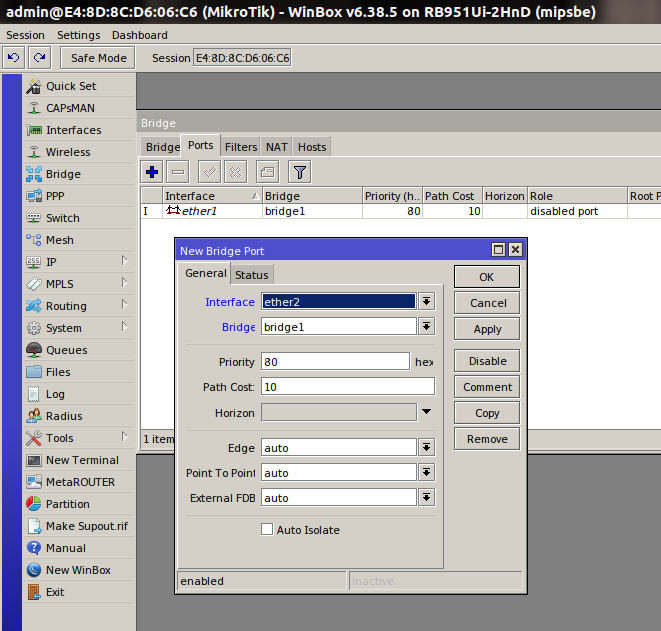Switch to the Status tab in dialog
661x631 pixels.
pos(252,275)
